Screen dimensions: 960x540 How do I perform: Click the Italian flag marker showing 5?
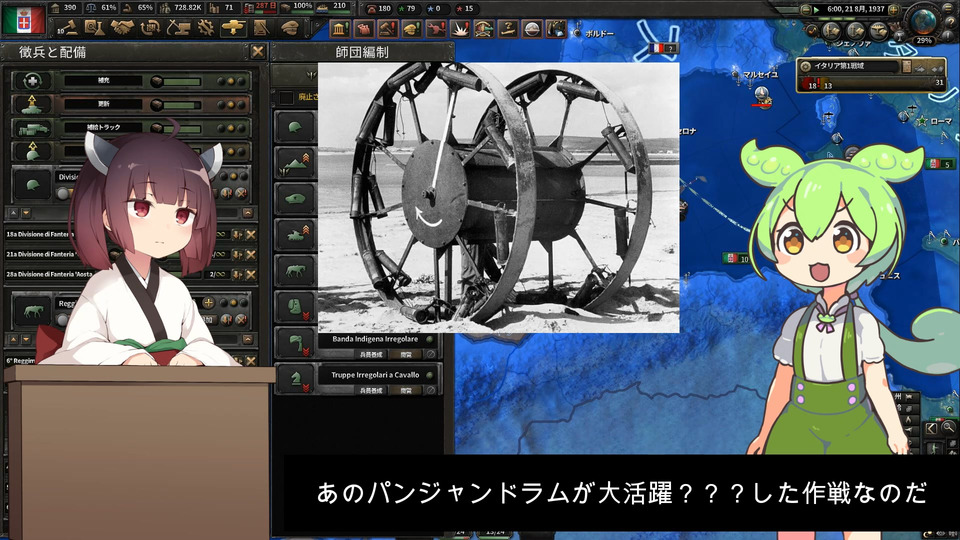(940, 164)
